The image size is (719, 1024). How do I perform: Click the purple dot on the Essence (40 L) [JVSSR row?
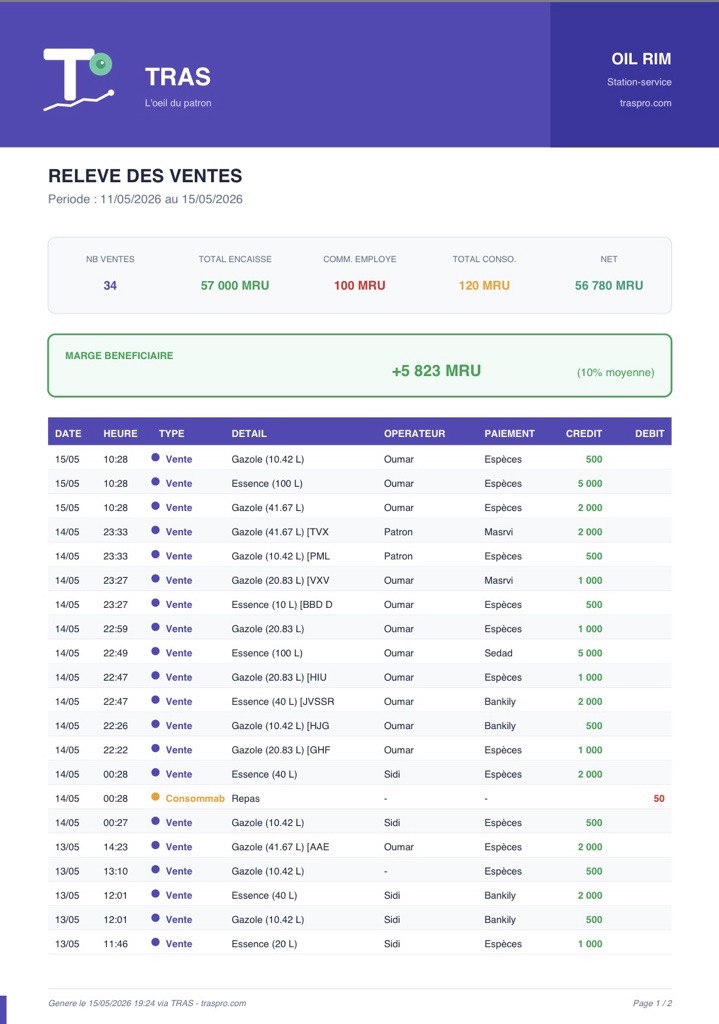click(155, 700)
